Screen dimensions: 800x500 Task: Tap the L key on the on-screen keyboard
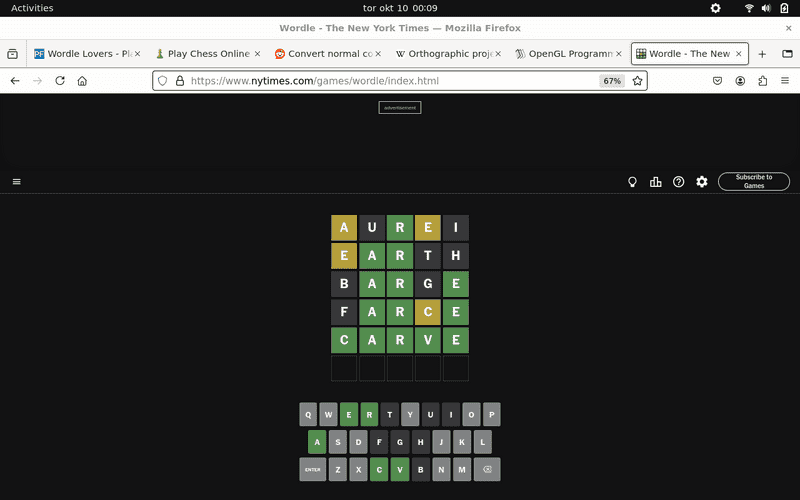pyautogui.click(x=483, y=442)
